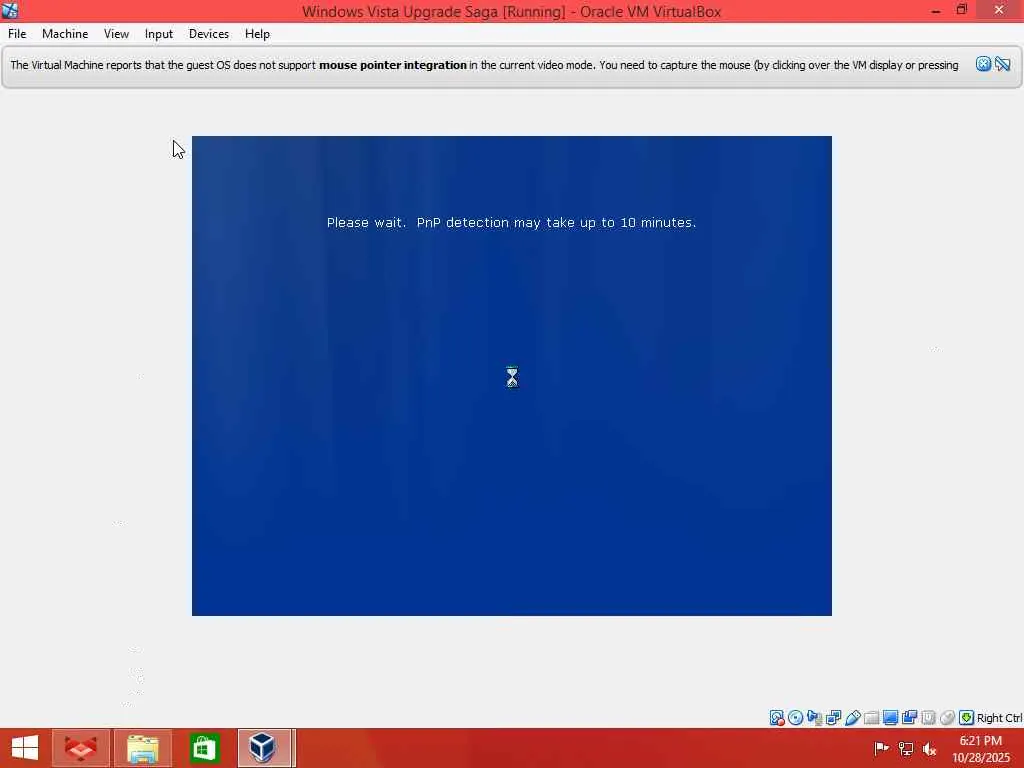Open the Machine menu
This screenshot has height=768, width=1024.
pos(65,34)
